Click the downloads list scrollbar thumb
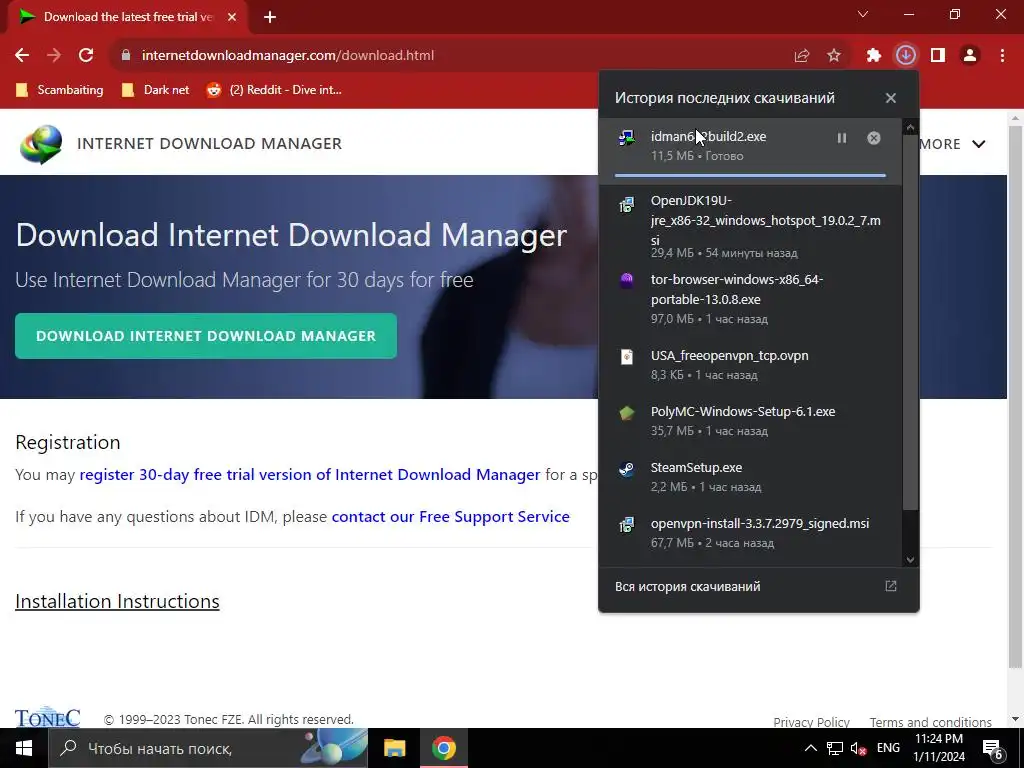This screenshot has height=768, width=1024. click(x=910, y=321)
